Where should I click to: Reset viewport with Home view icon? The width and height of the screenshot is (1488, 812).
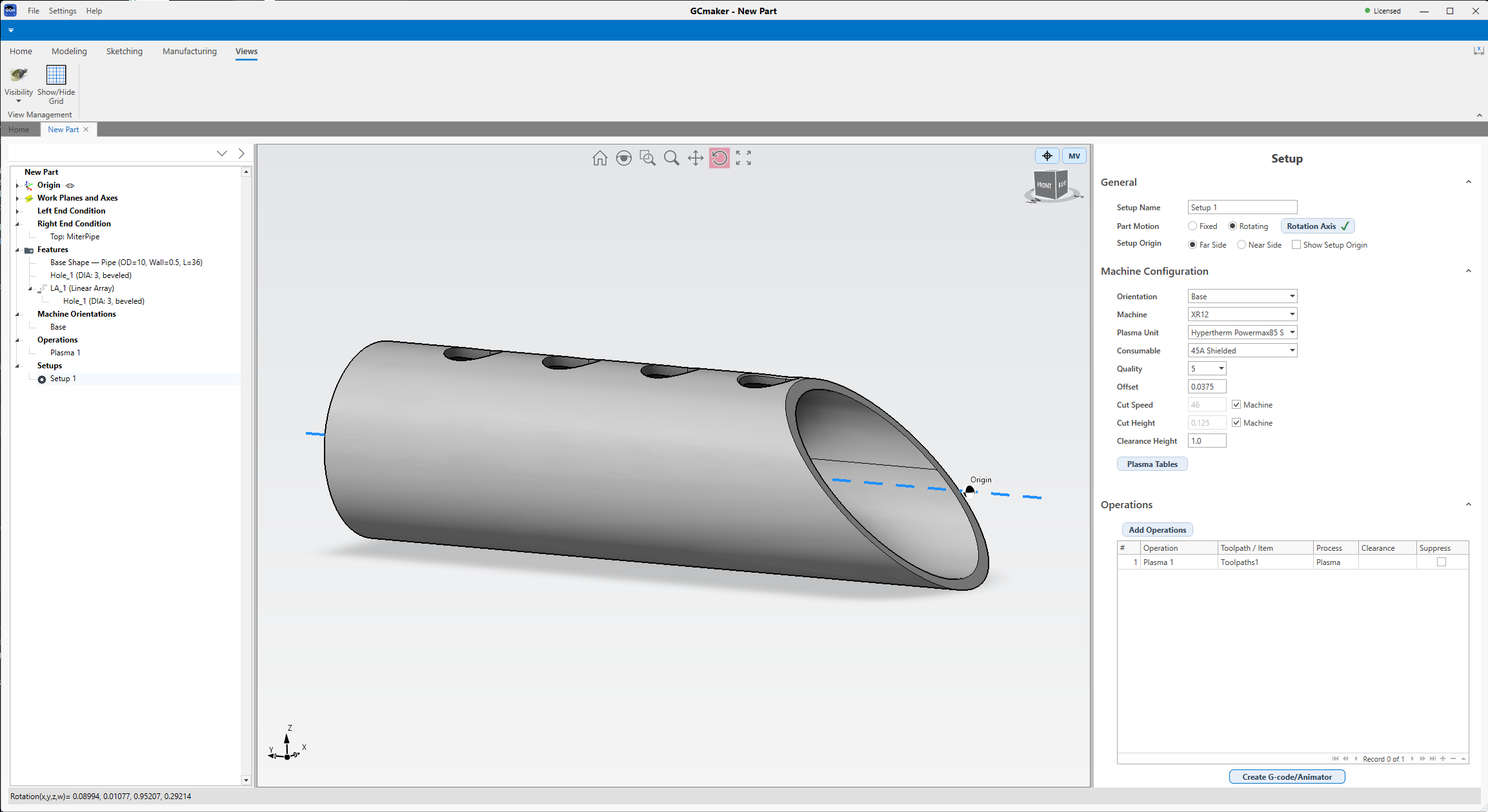click(599, 158)
